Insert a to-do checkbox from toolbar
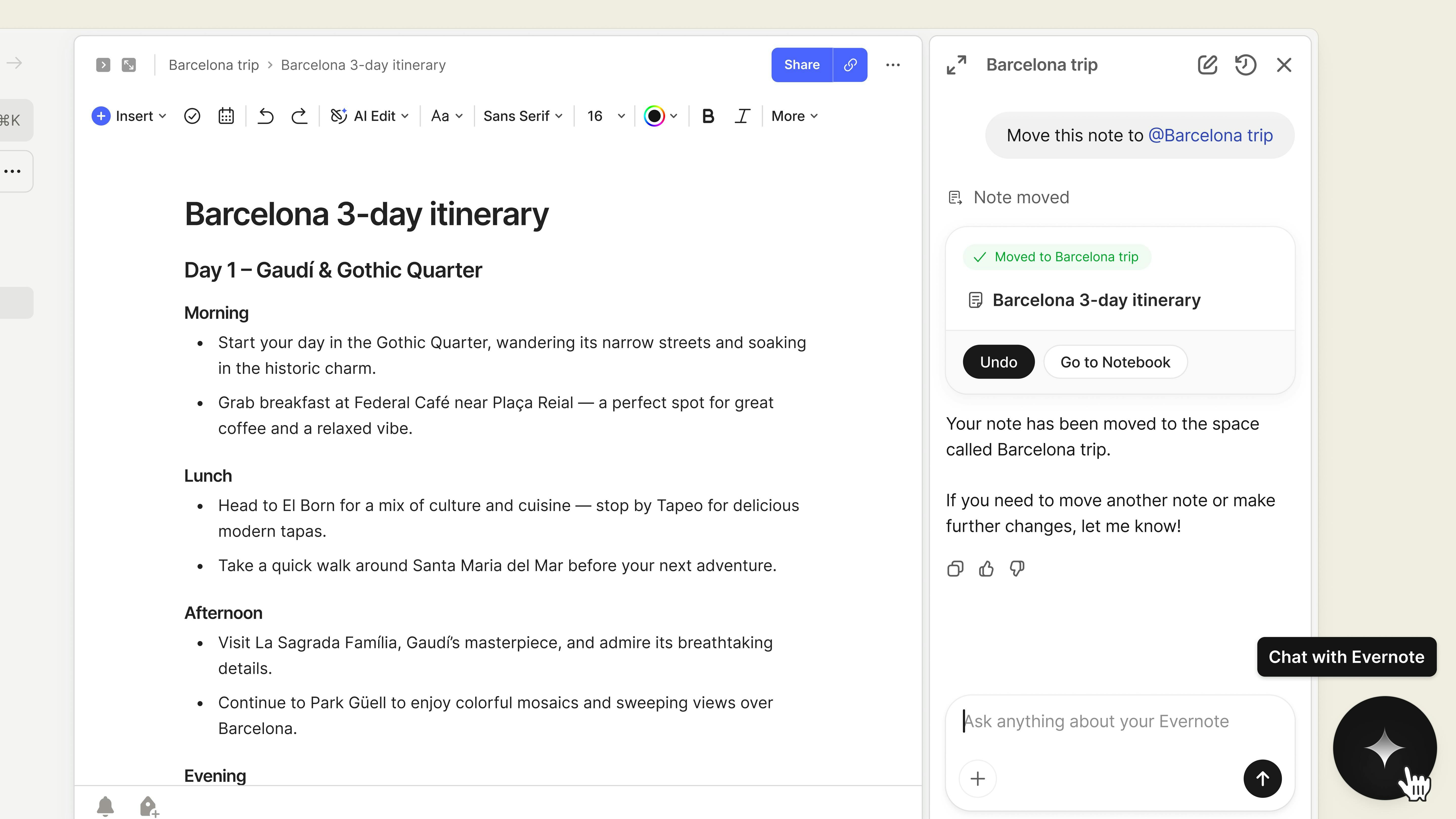Image resolution: width=1456 pixels, height=819 pixels. [x=192, y=115]
